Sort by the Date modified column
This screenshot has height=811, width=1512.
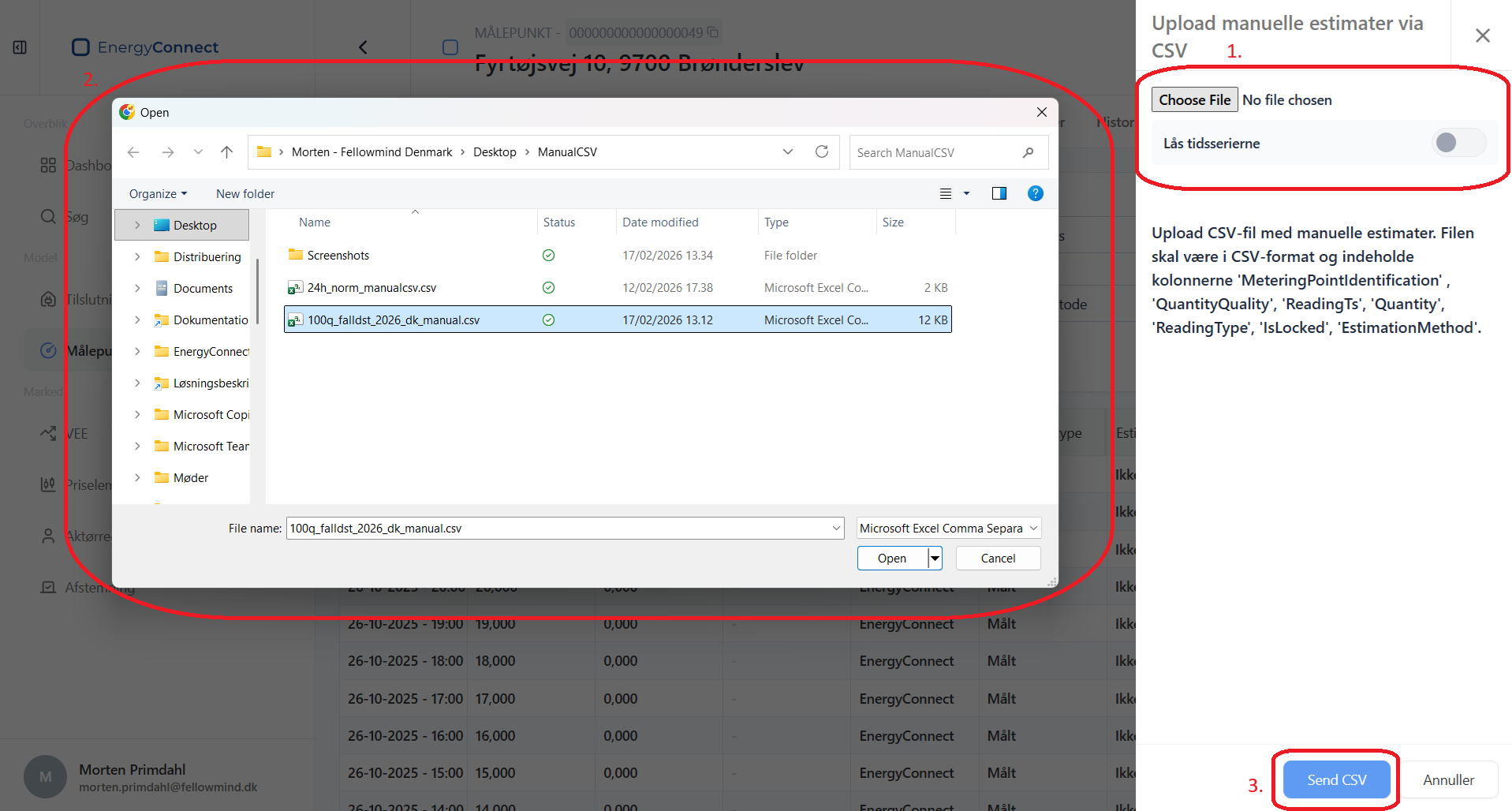[660, 222]
